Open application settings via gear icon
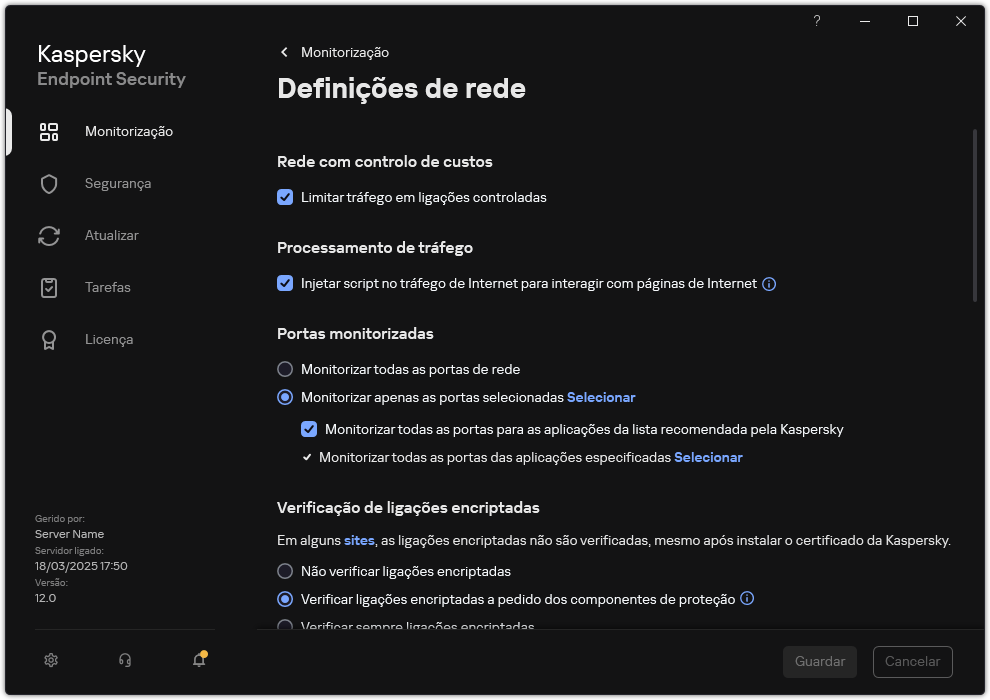 [x=50, y=660]
